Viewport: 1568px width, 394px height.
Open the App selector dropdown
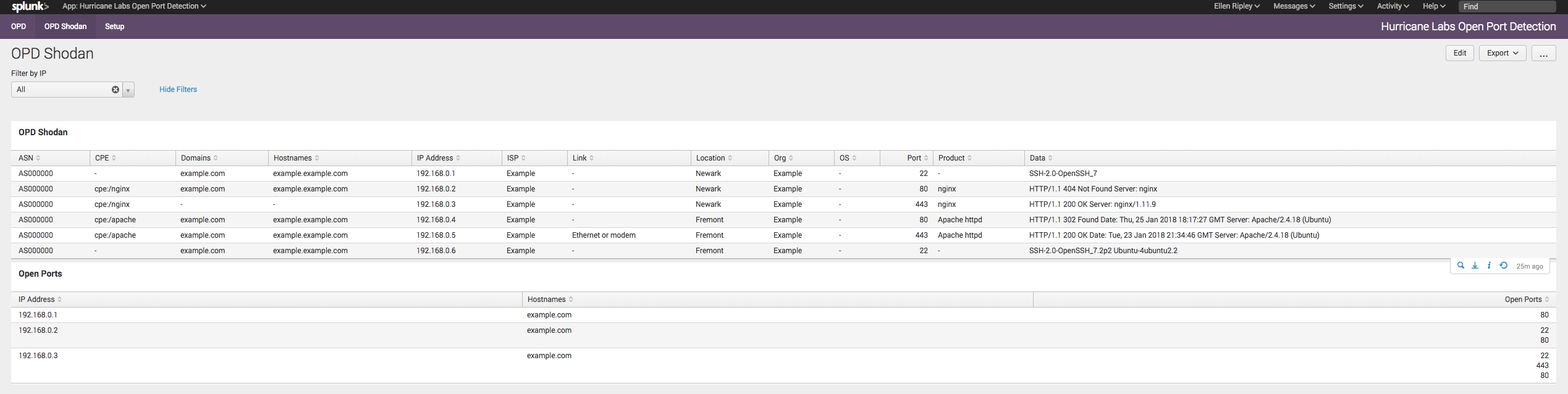pos(134,6)
